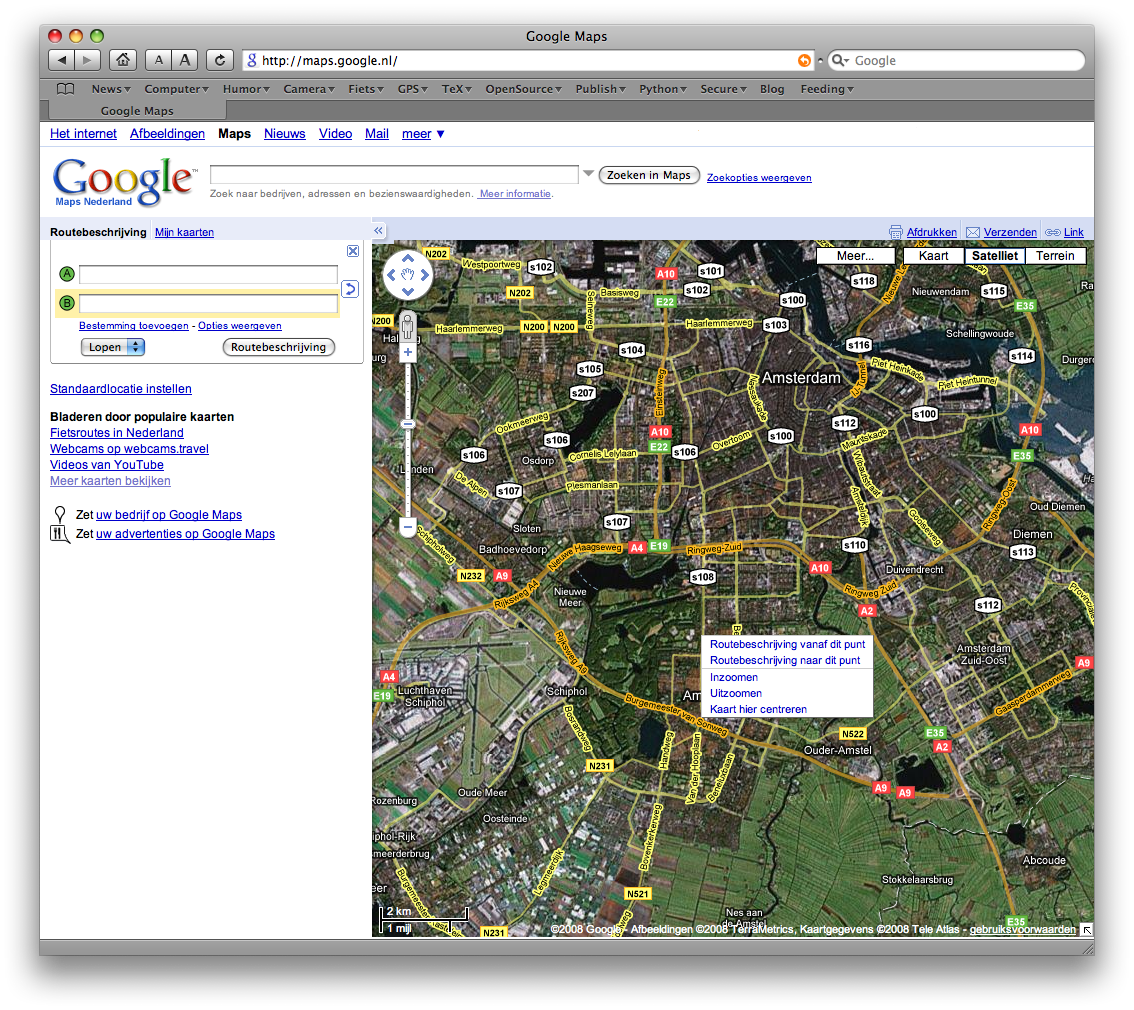Go forward with Safari's forward arrow
The height and width of the screenshot is (1010, 1134).
point(87,60)
